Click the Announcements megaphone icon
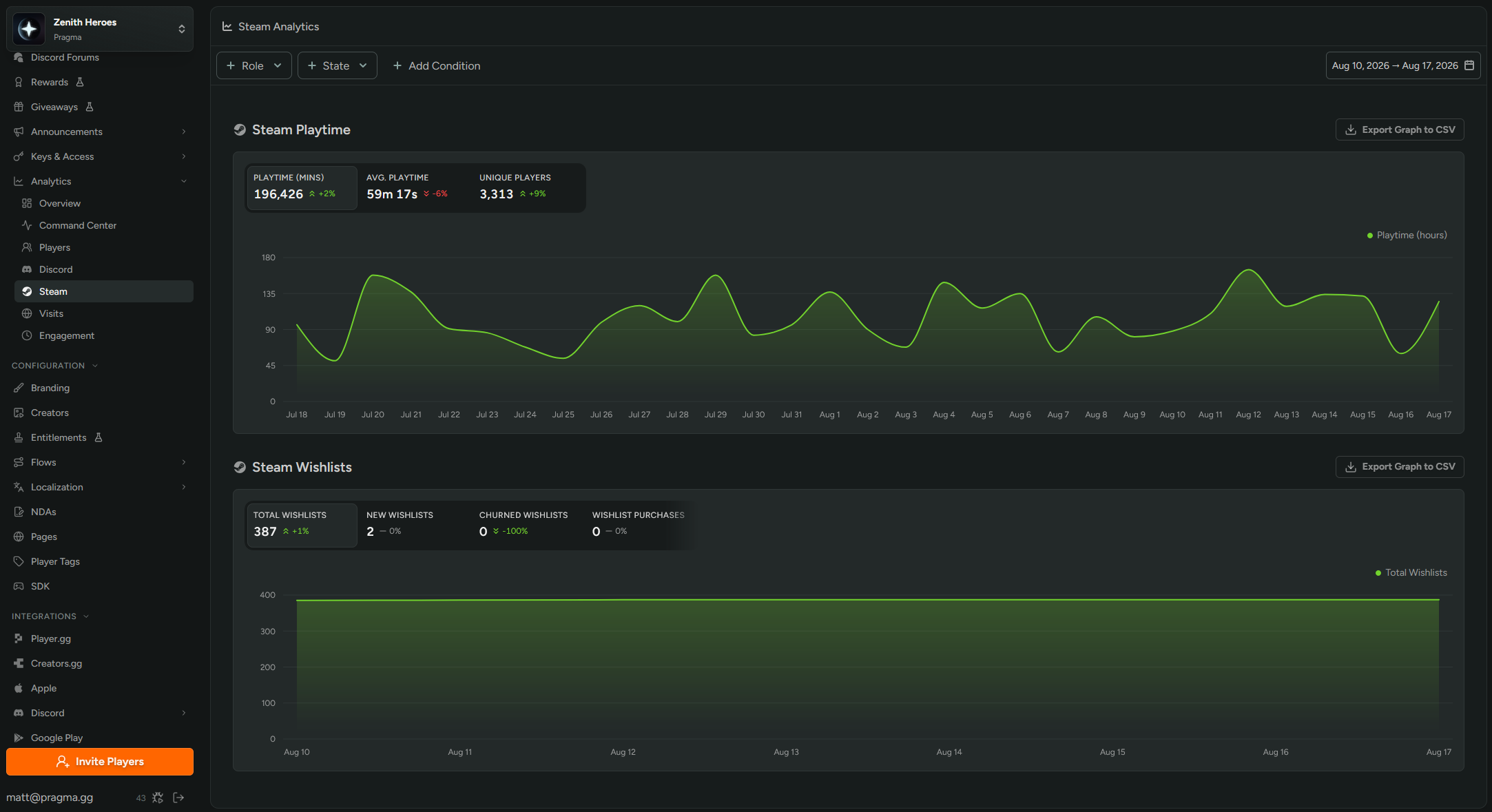The width and height of the screenshot is (1492, 812). click(x=19, y=132)
